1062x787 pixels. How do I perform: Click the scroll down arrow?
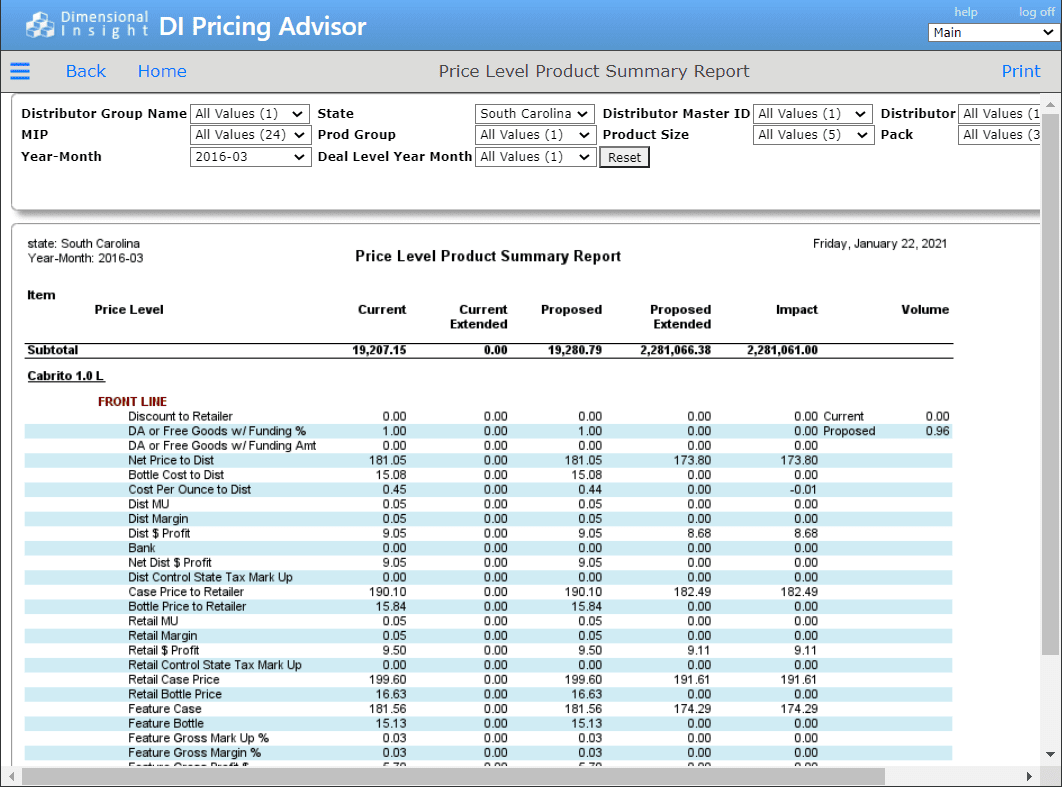click(1050, 754)
